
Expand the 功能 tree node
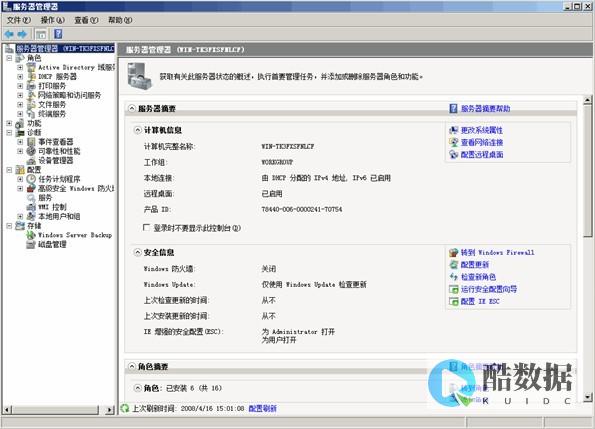point(9,123)
